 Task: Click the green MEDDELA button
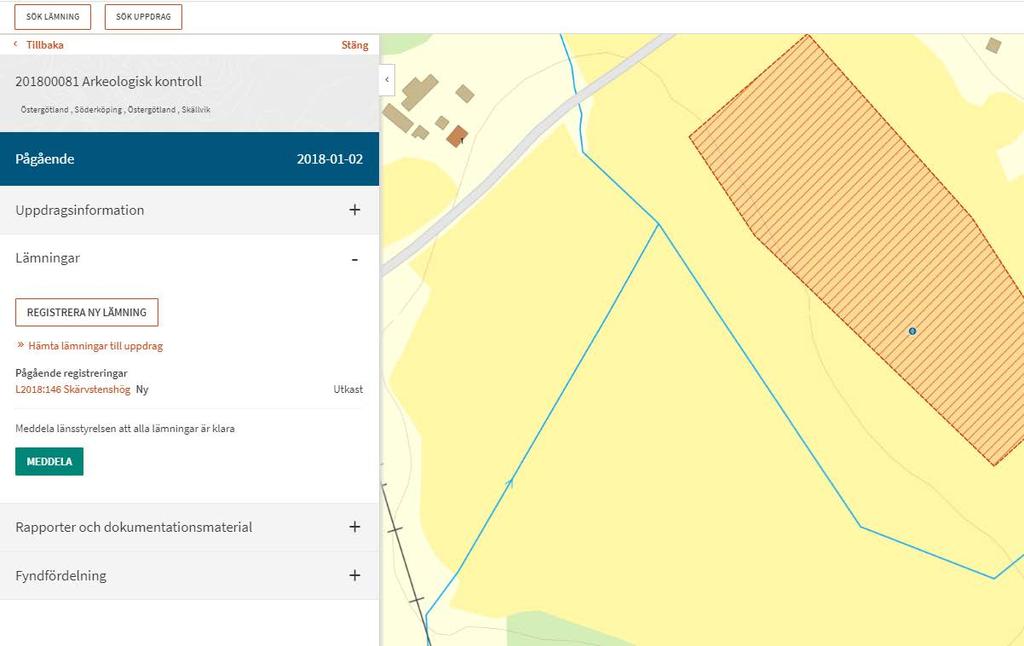[x=50, y=462]
